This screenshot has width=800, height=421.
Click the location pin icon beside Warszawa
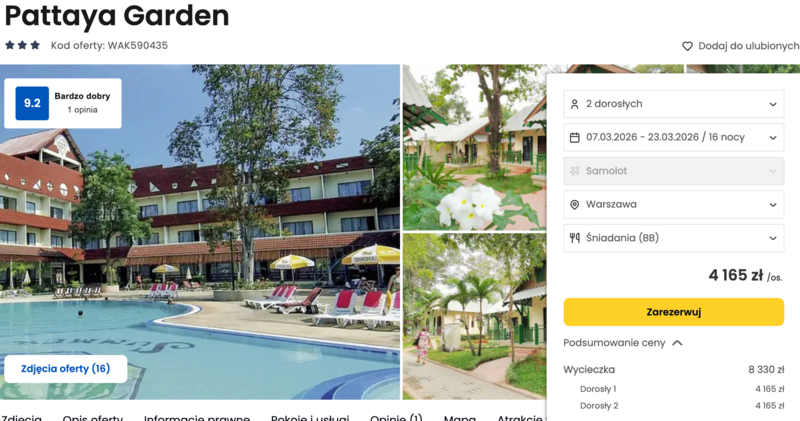pos(574,205)
